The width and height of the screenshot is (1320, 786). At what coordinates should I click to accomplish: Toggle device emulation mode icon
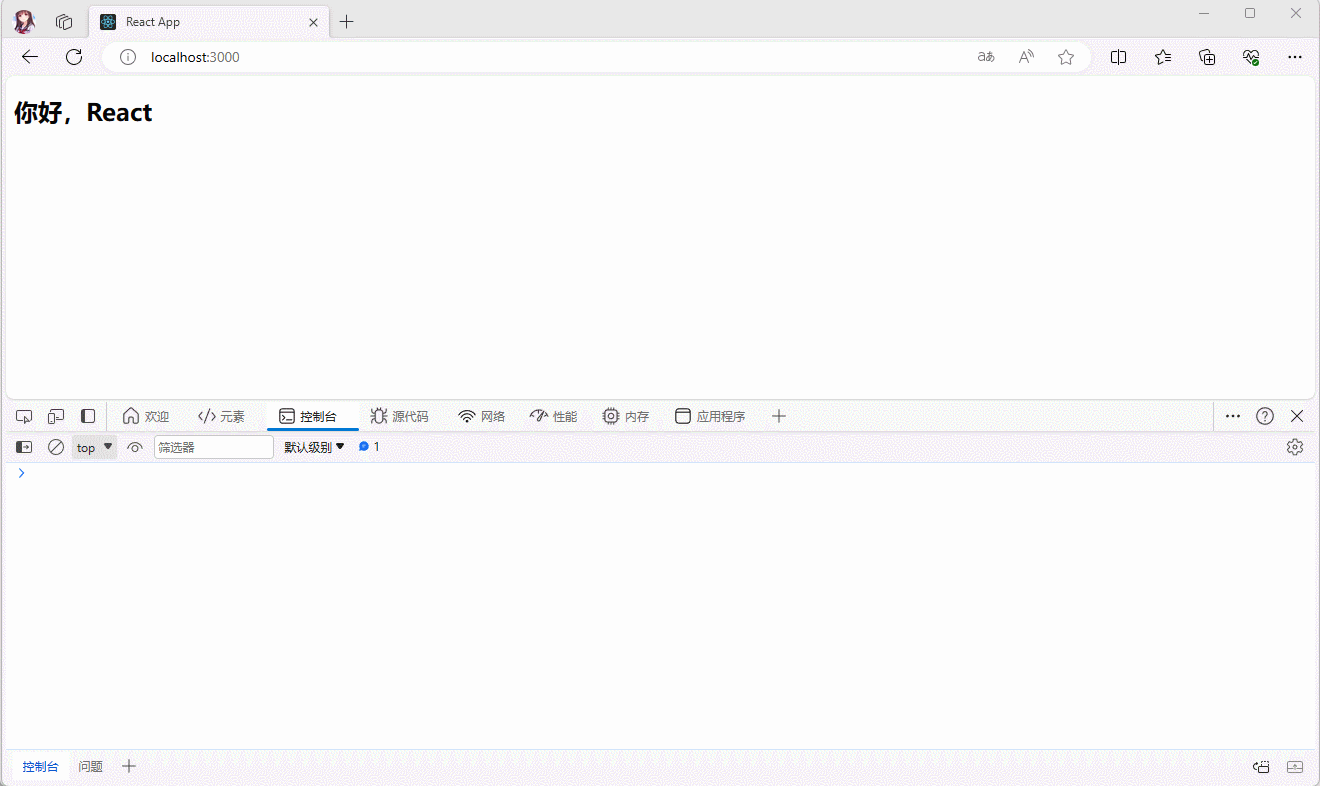(x=56, y=416)
